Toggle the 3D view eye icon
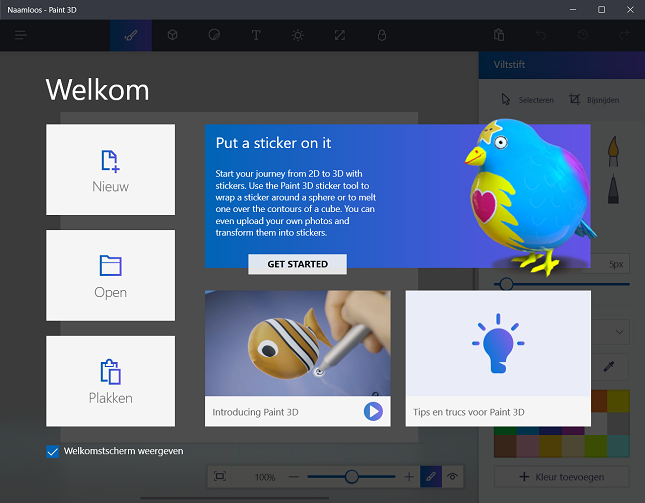Screen dimensions: 645x503 coord(452,477)
